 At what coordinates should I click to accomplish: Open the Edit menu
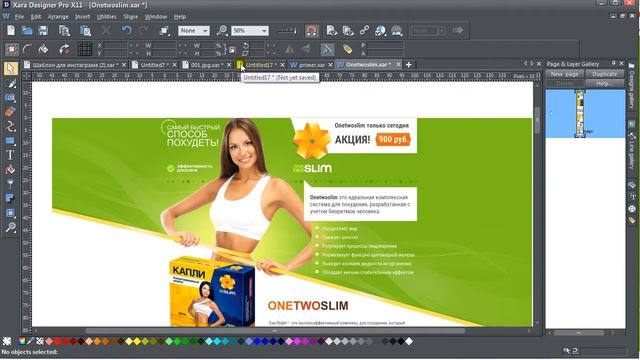pos(36,17)
